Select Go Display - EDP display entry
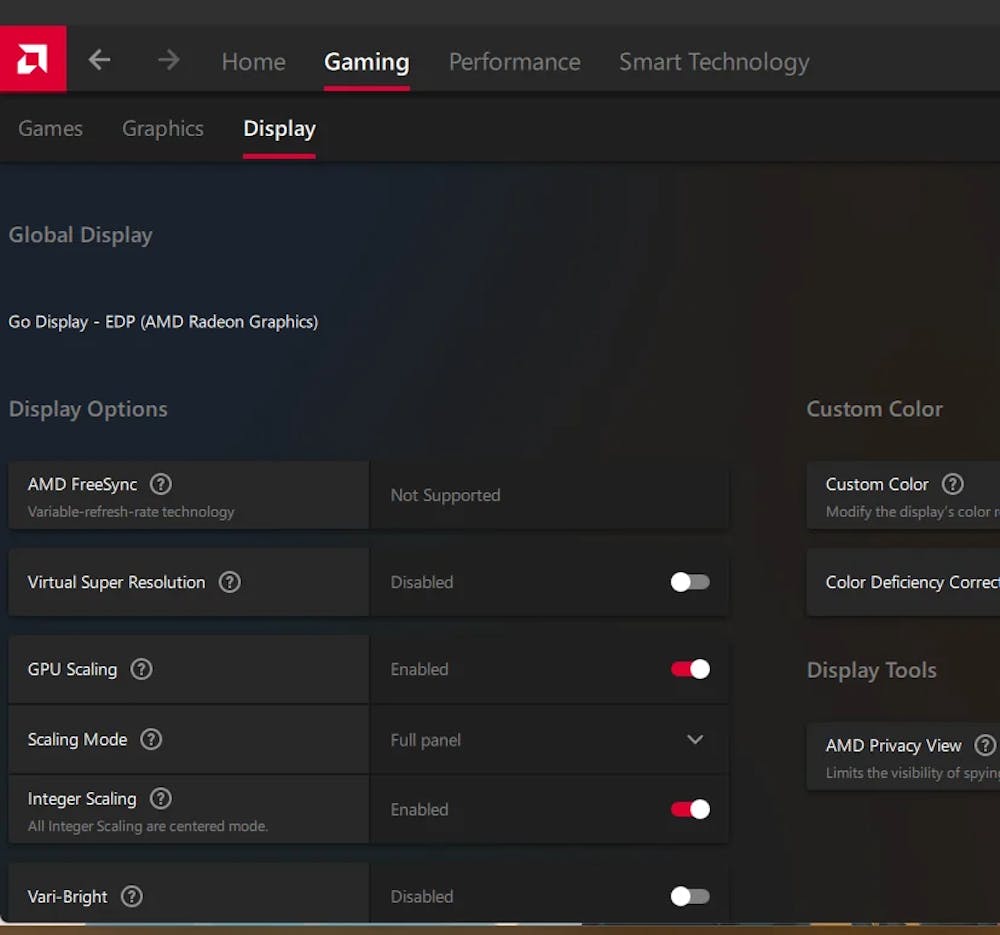 [163, 321]
